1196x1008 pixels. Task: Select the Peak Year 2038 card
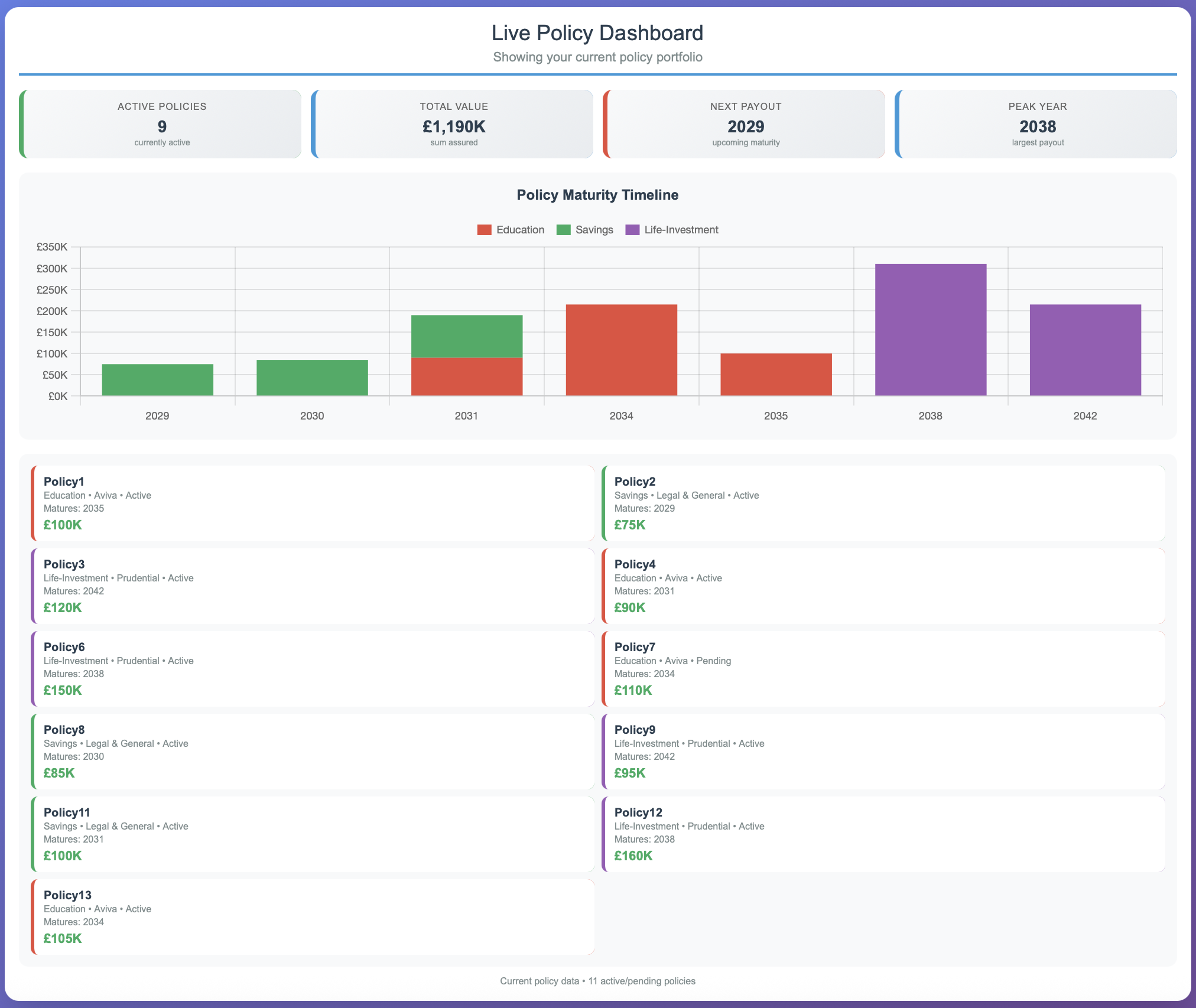tap(1036, 124)
